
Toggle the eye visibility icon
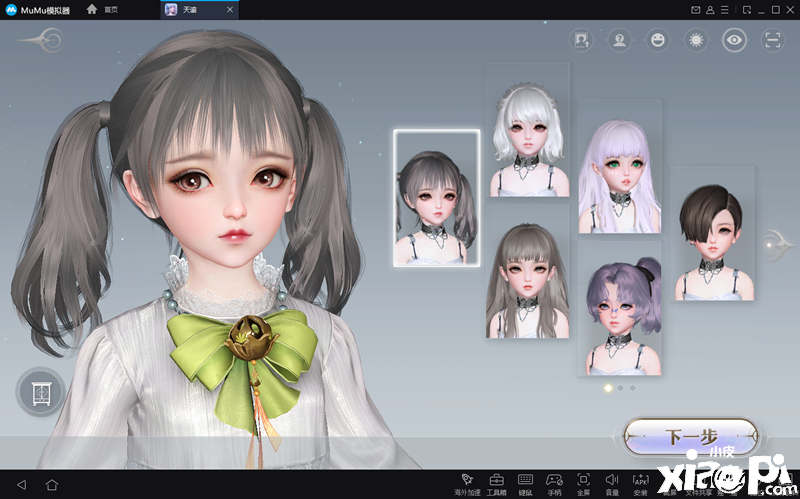734,40
